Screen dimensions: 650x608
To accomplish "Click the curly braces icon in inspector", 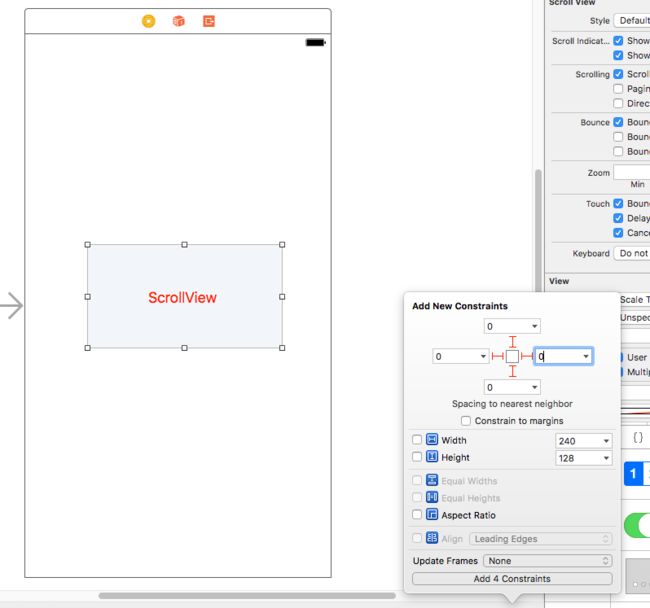I will pyautogui.click(x=638, y=437).
